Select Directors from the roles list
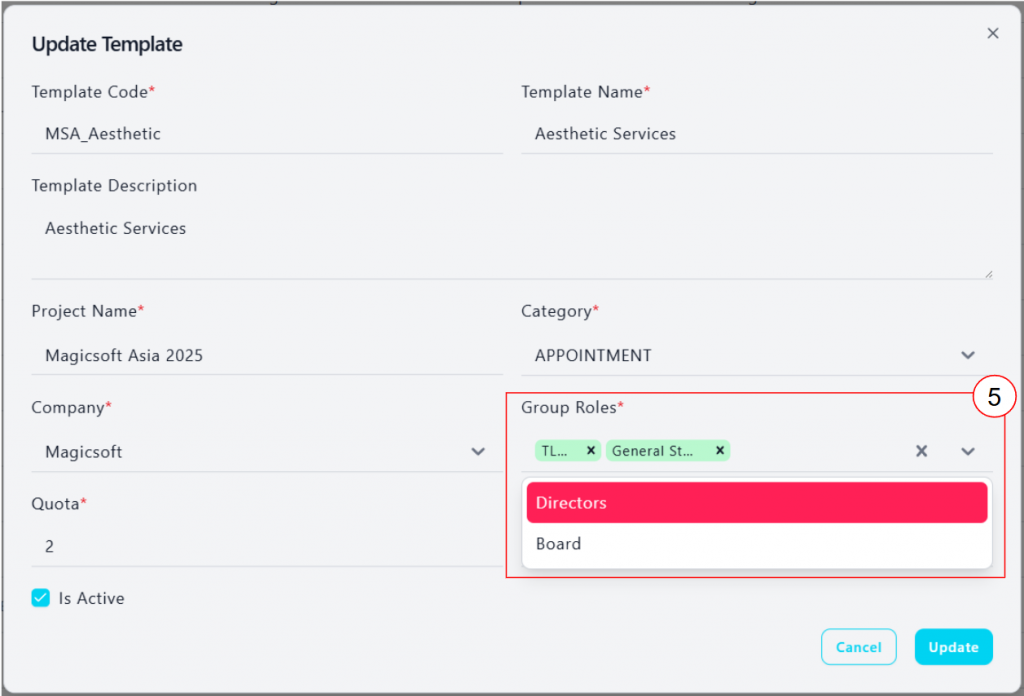 click(756, 503)
